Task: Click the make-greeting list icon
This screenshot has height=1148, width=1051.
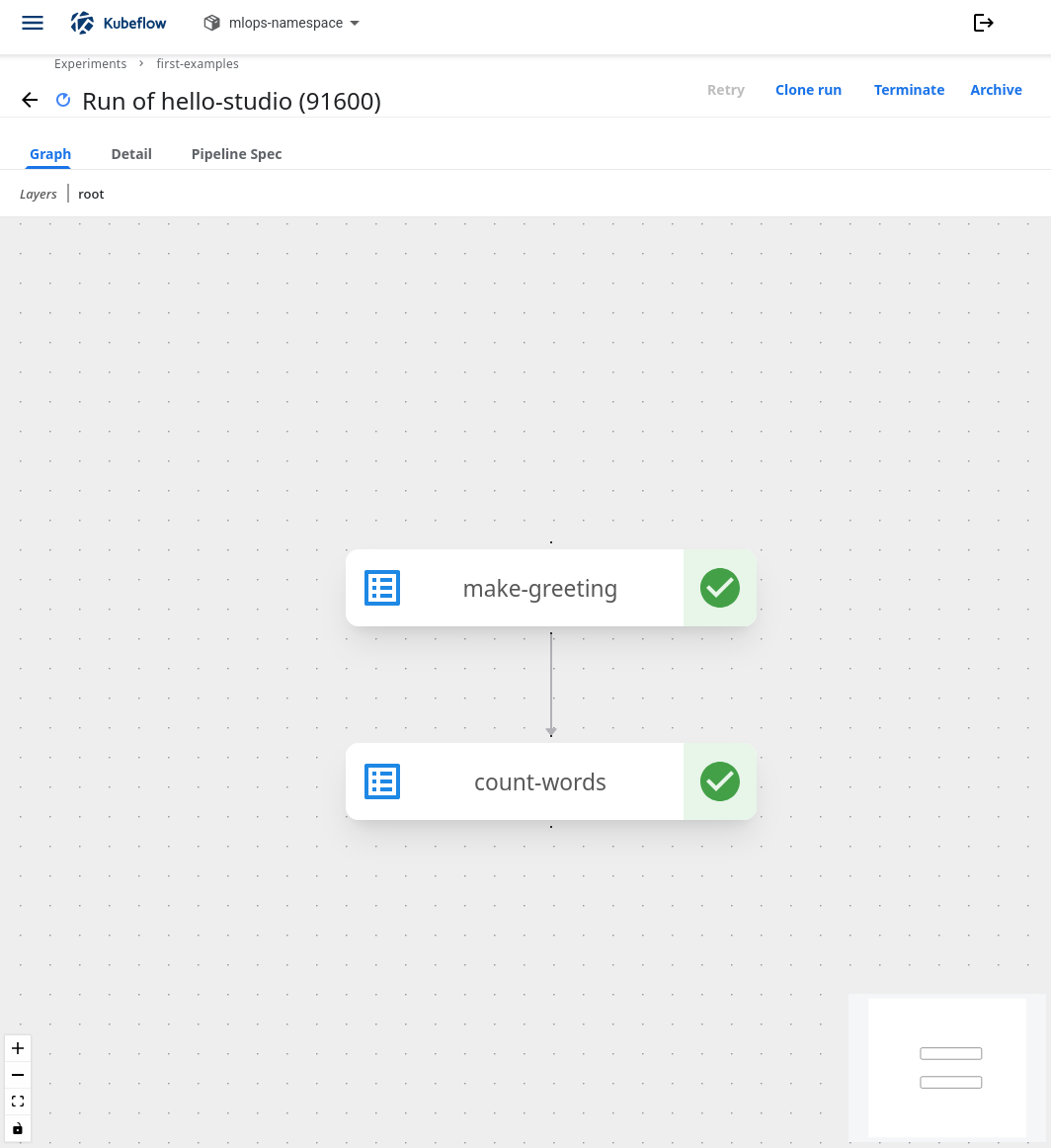Action: [382, 588]
